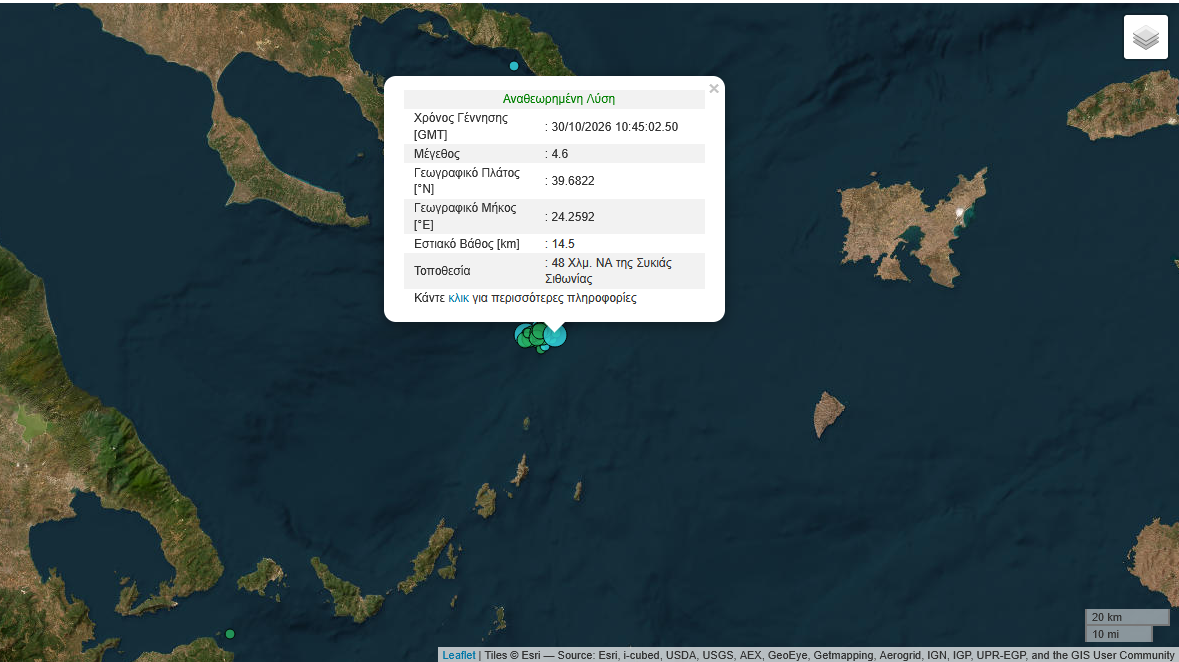The width and height of the screenshot is (1179, 662).
Task: Close the earthquake info popup
Action: 714,89
